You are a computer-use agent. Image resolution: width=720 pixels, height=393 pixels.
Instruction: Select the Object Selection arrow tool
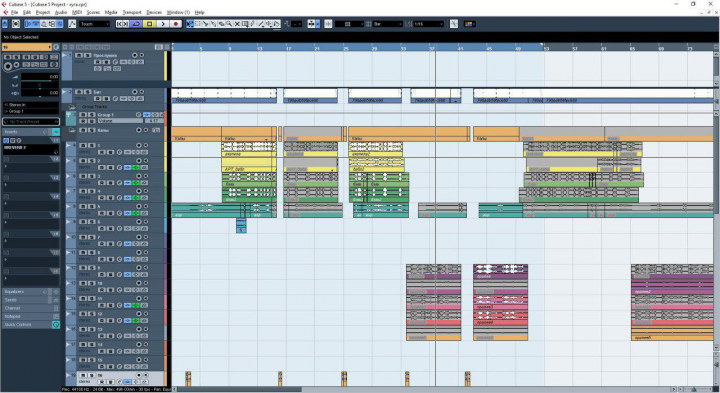click(x=190, y=24)
